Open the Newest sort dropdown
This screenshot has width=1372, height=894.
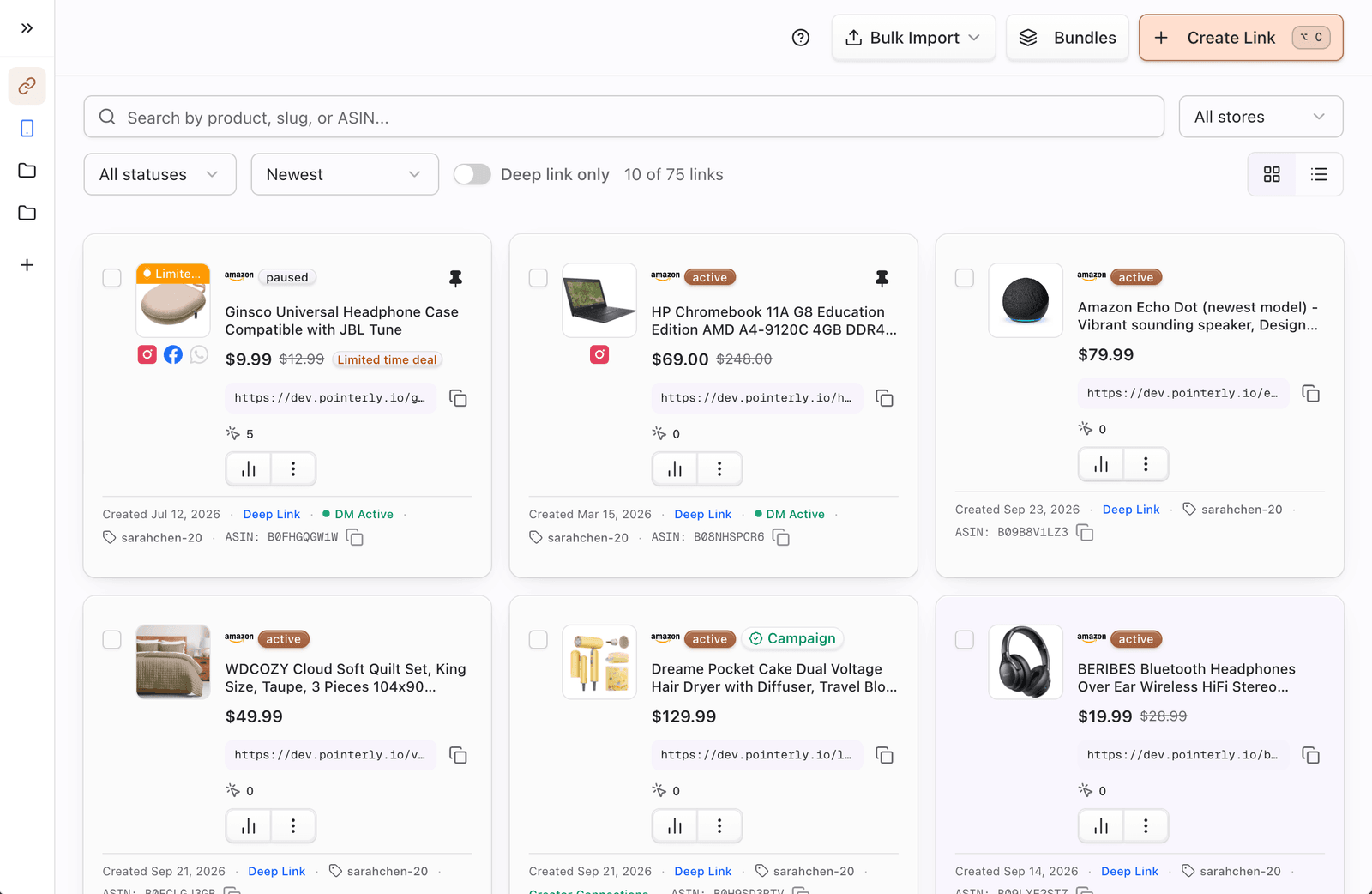click(x=345, y=174)
